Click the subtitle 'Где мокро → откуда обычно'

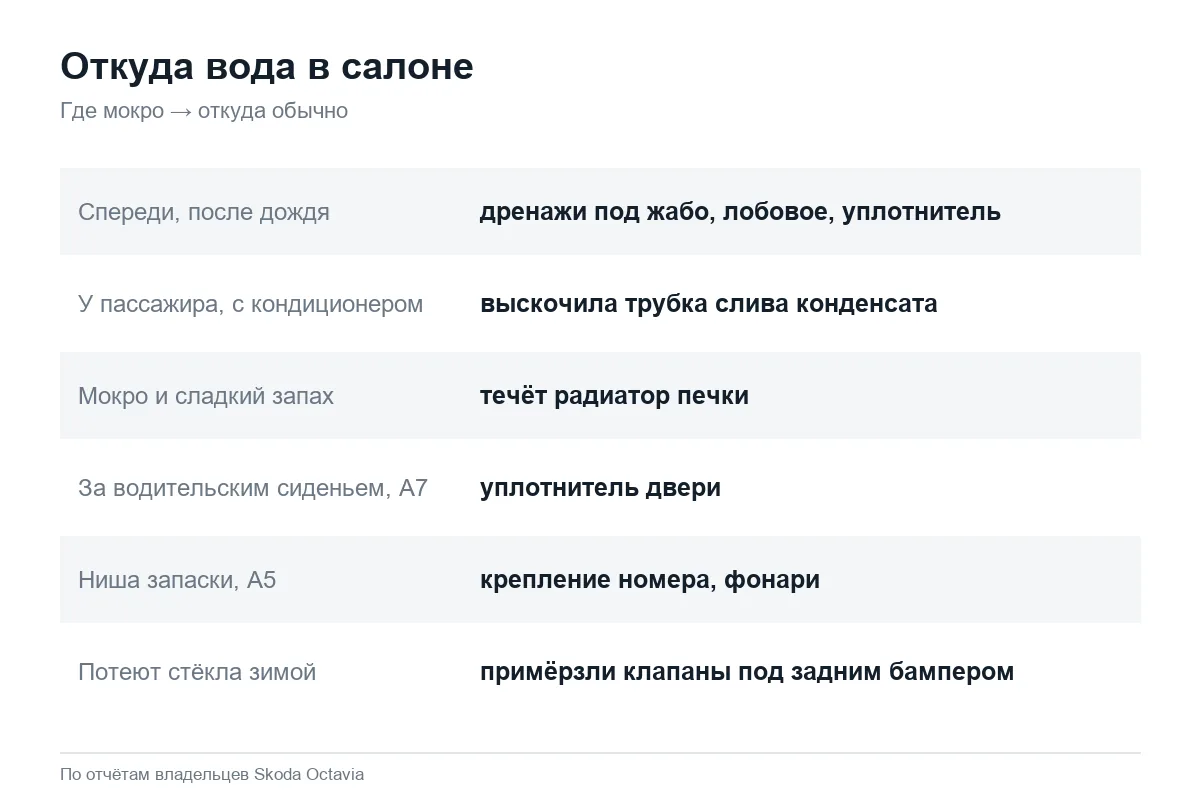(204, 111)
